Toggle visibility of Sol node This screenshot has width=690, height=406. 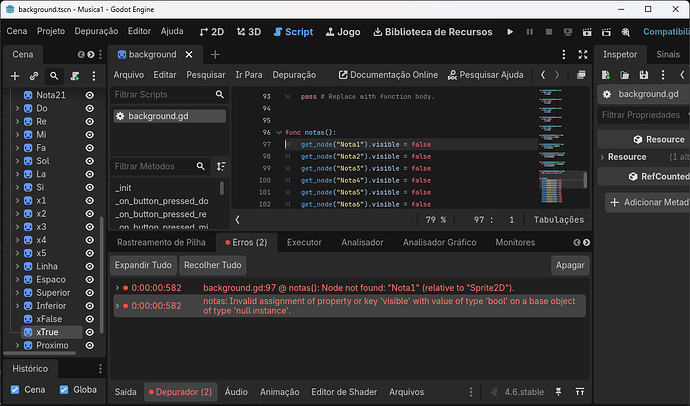(x=90, y=161)
